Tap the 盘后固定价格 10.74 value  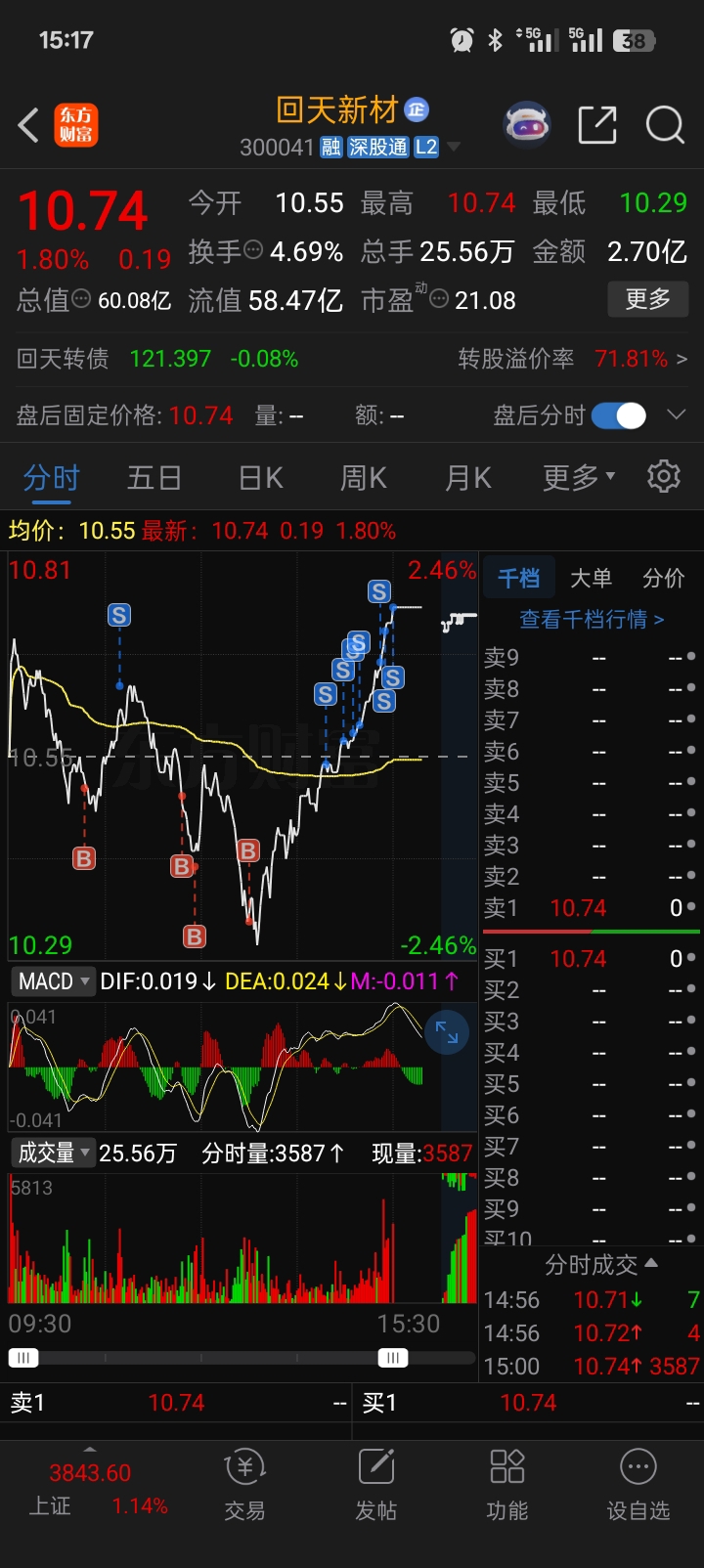point(200,415)
